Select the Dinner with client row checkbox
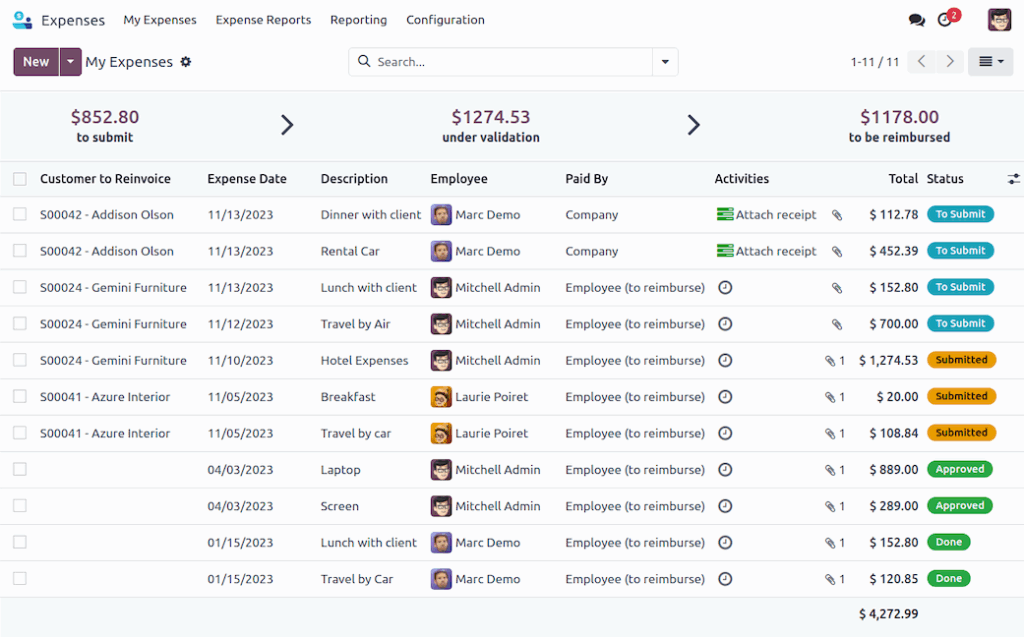 20,214
